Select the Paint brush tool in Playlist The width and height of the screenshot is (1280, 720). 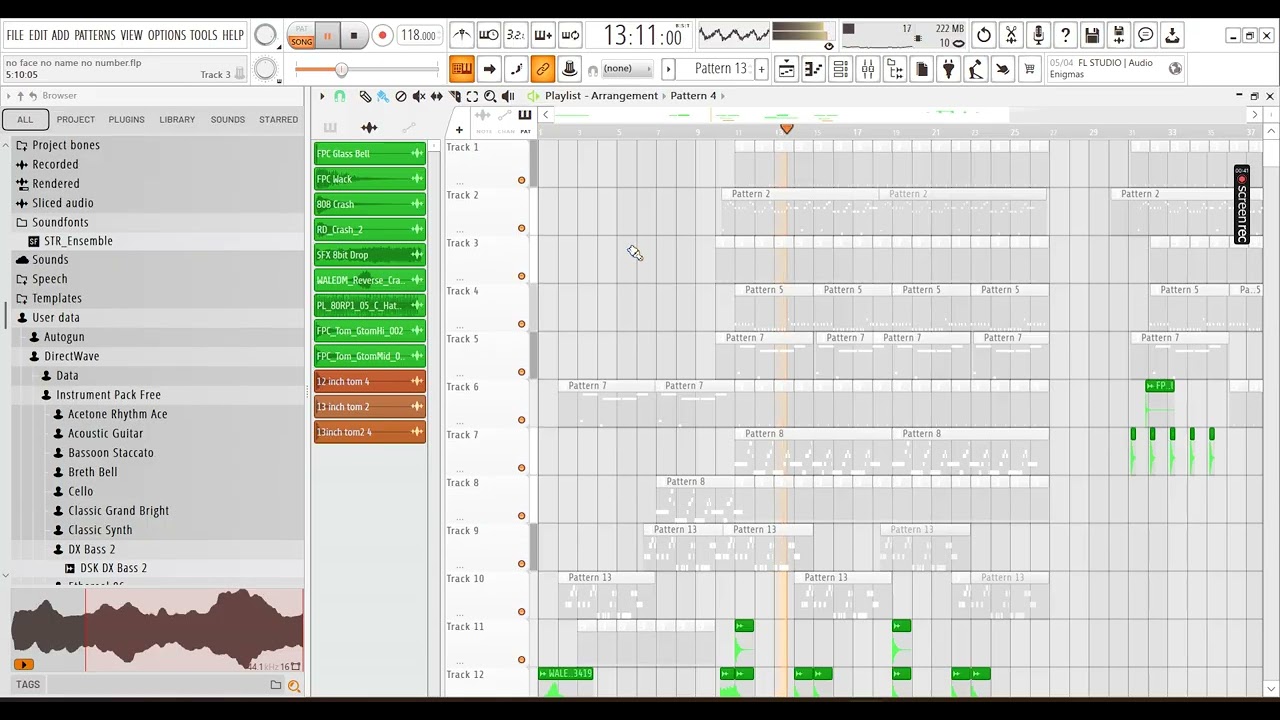383,96
